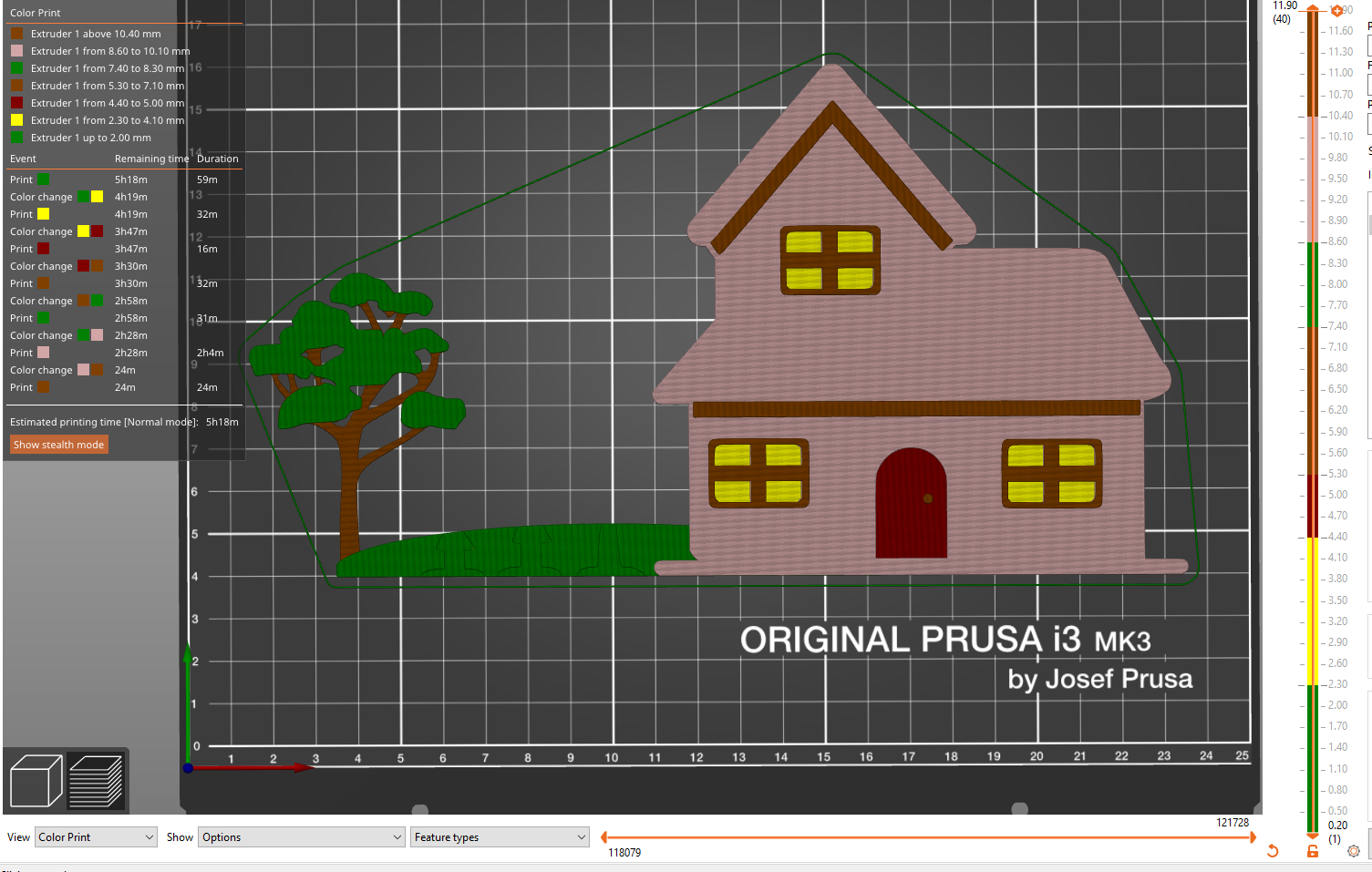Image resolution: width=1372 pixels, height=872 pixels.
Task: Click the red door on the house model
Action: 911,504
